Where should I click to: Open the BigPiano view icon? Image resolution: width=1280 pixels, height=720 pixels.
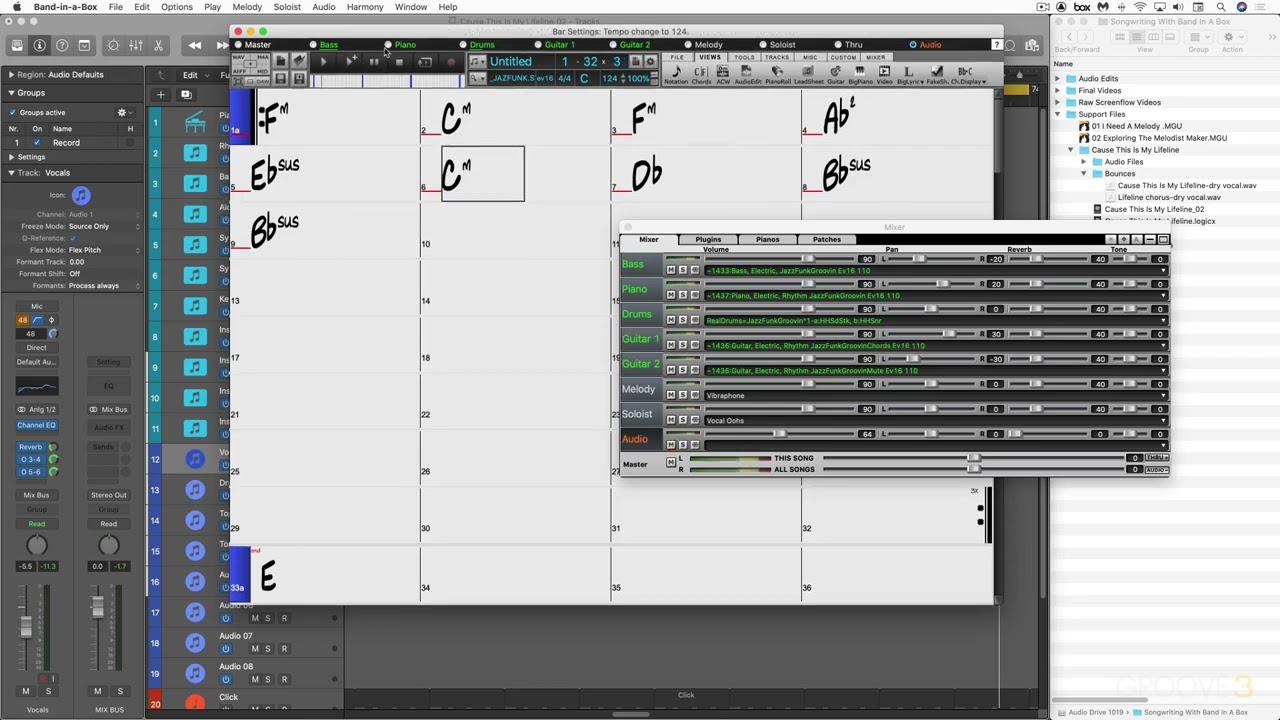tap(860, 73)
